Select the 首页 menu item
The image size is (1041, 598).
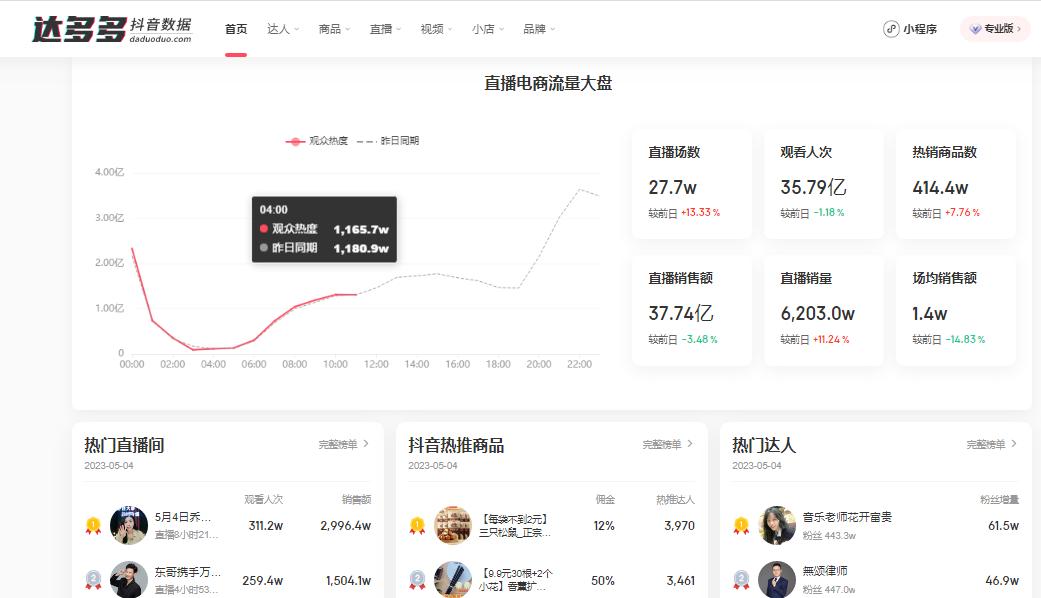235,29
